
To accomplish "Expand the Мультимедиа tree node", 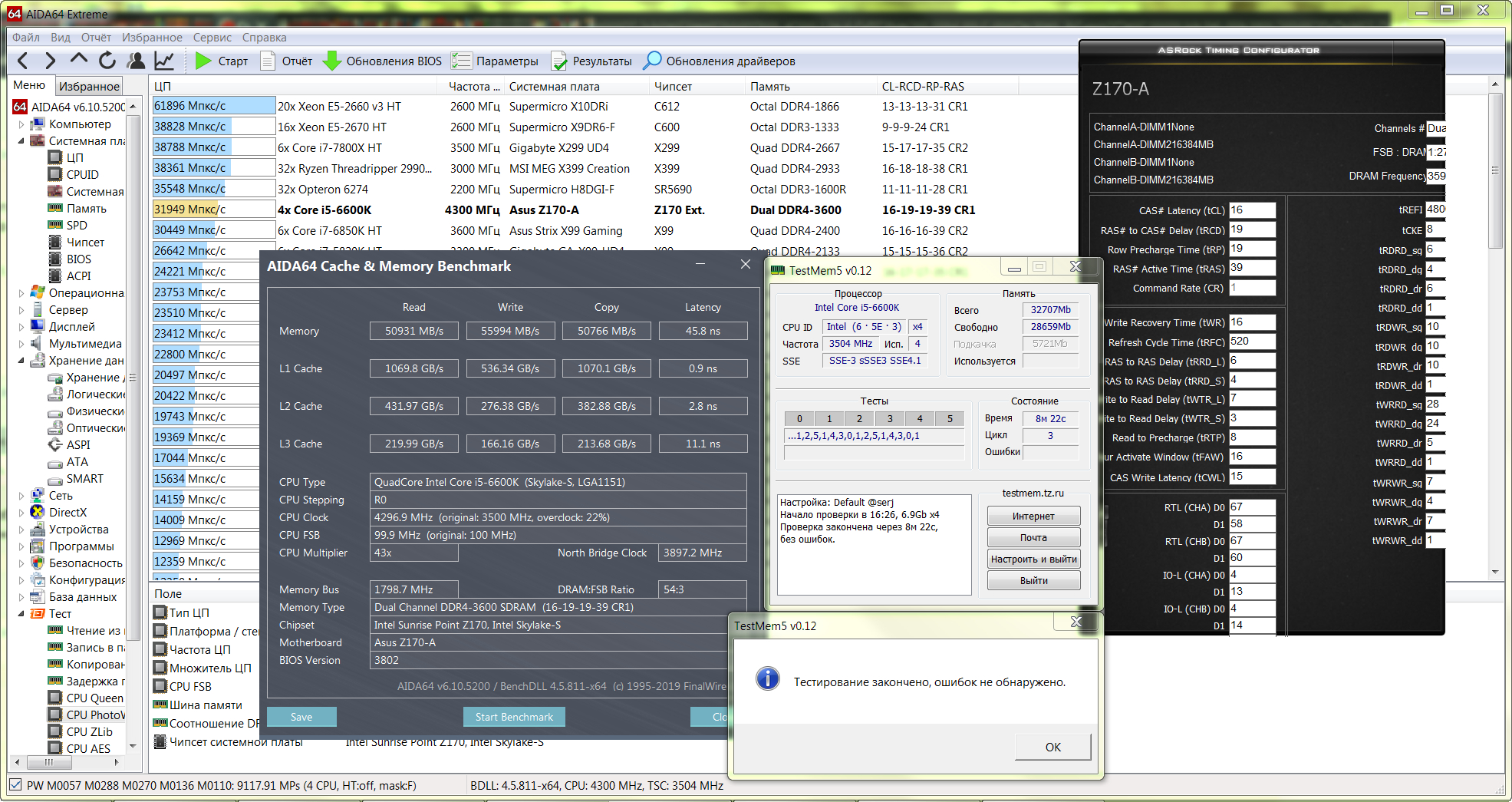I will point(21,344).
